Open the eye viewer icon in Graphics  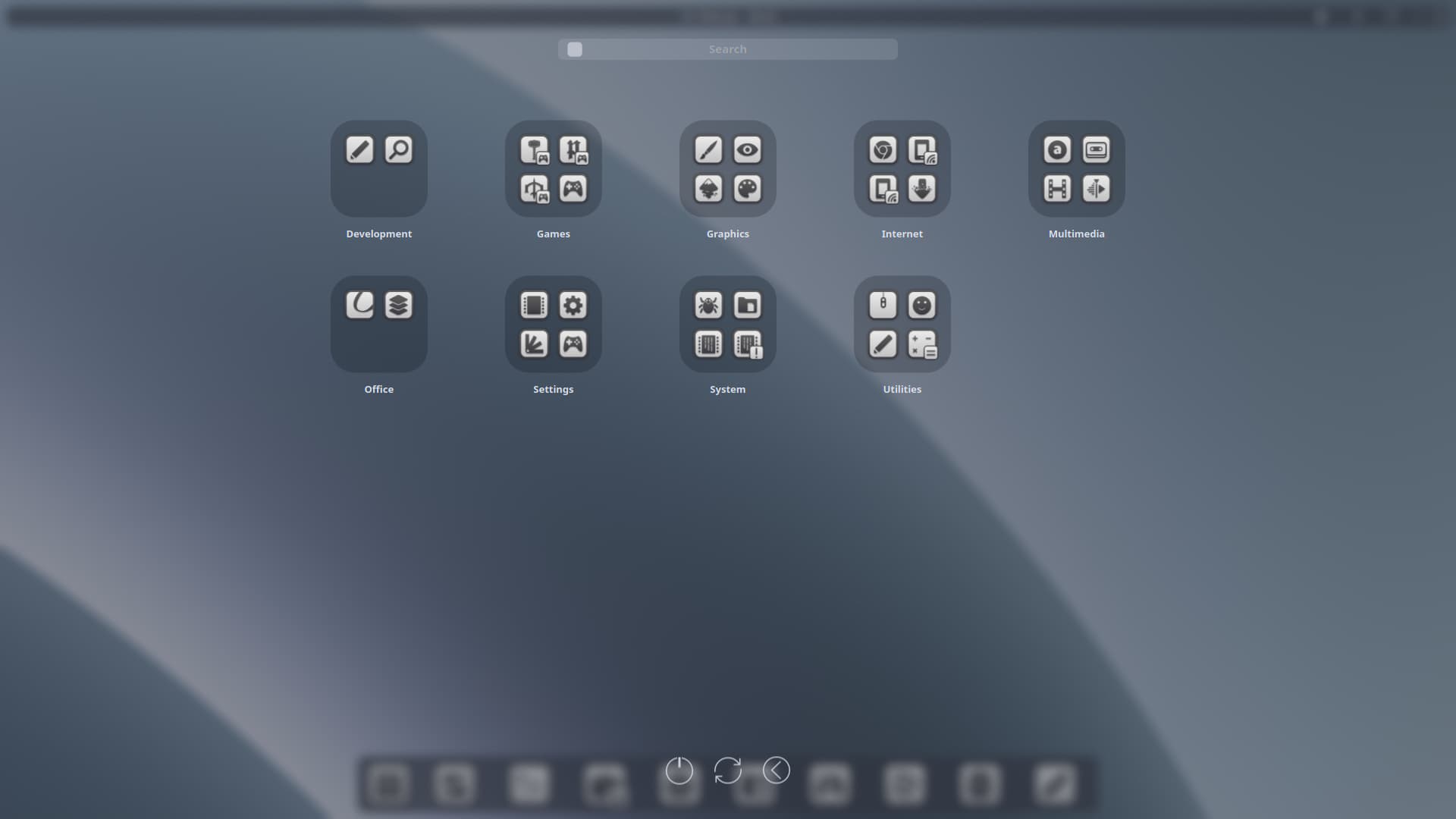pos(748,150)
